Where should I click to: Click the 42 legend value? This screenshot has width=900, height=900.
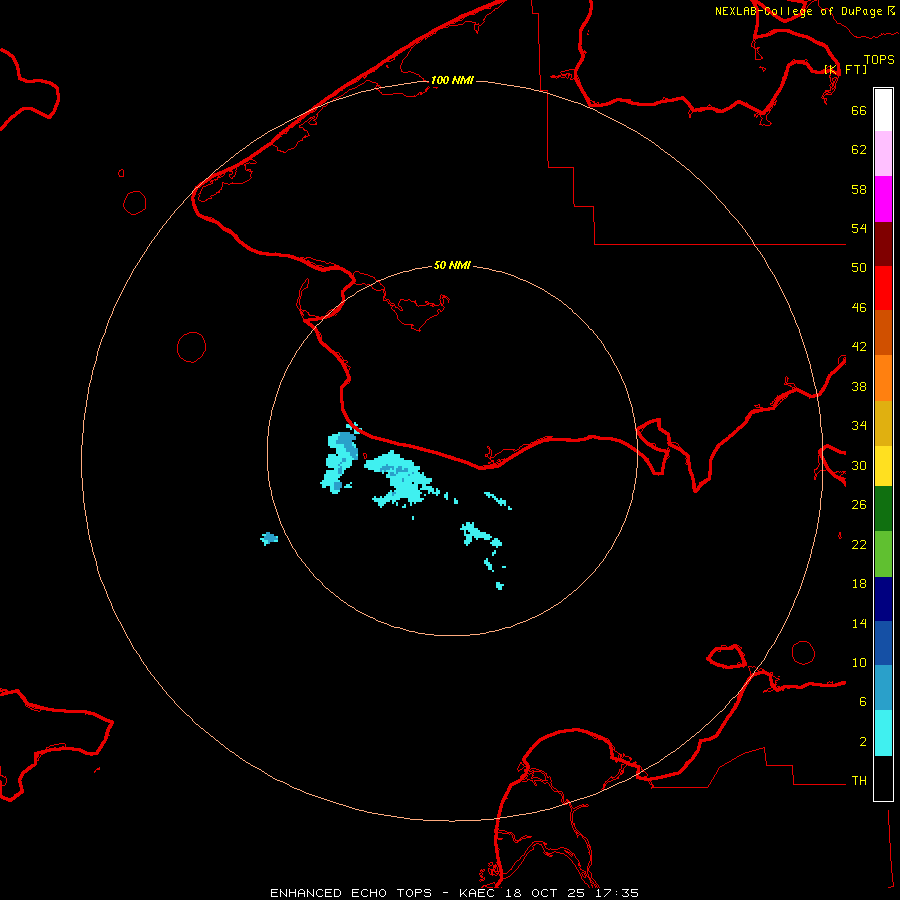click(x=859, y=347)
